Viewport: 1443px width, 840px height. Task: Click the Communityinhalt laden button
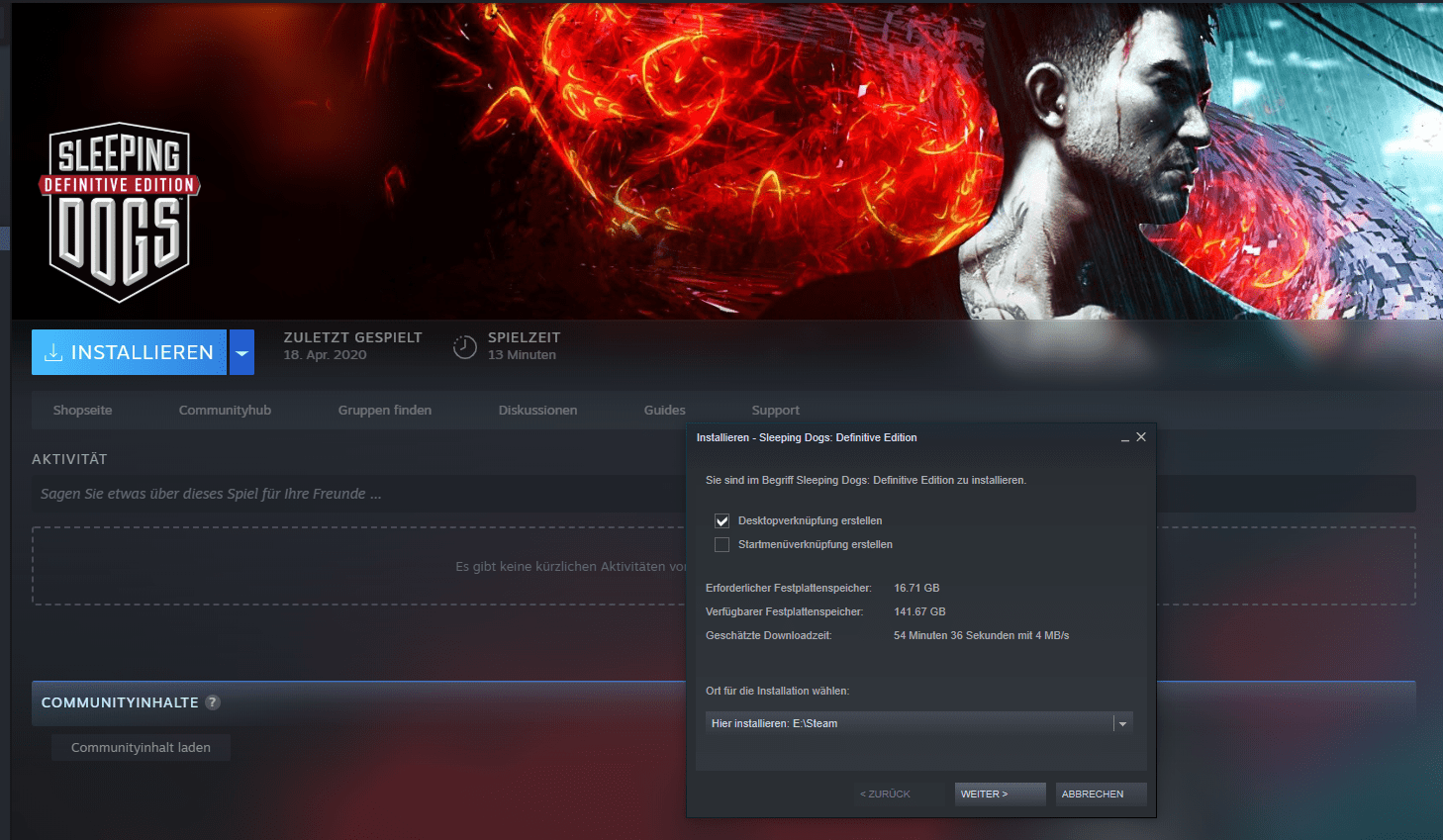[141, 747]
